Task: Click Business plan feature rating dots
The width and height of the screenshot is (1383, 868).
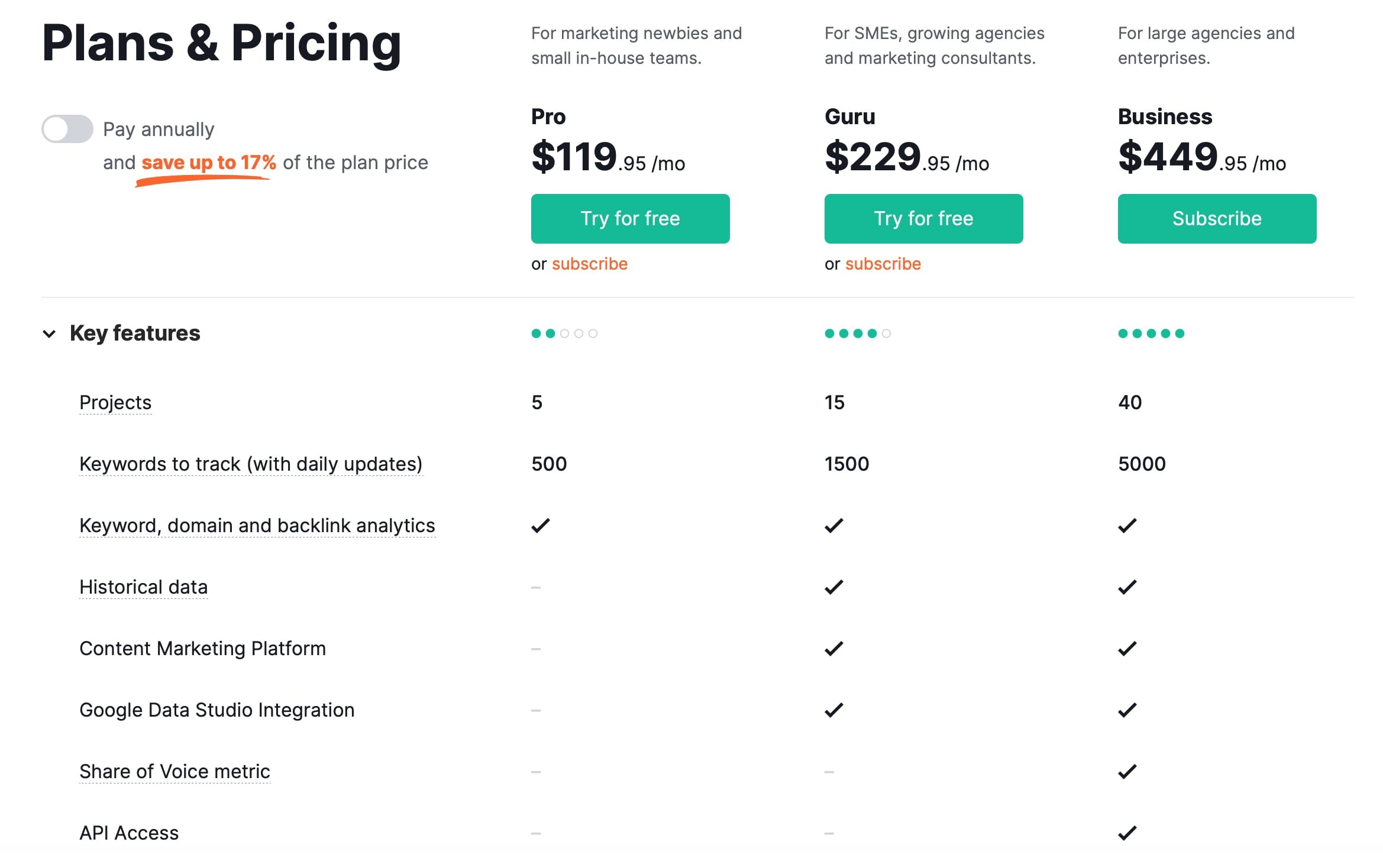Action: pos(1151,333)
